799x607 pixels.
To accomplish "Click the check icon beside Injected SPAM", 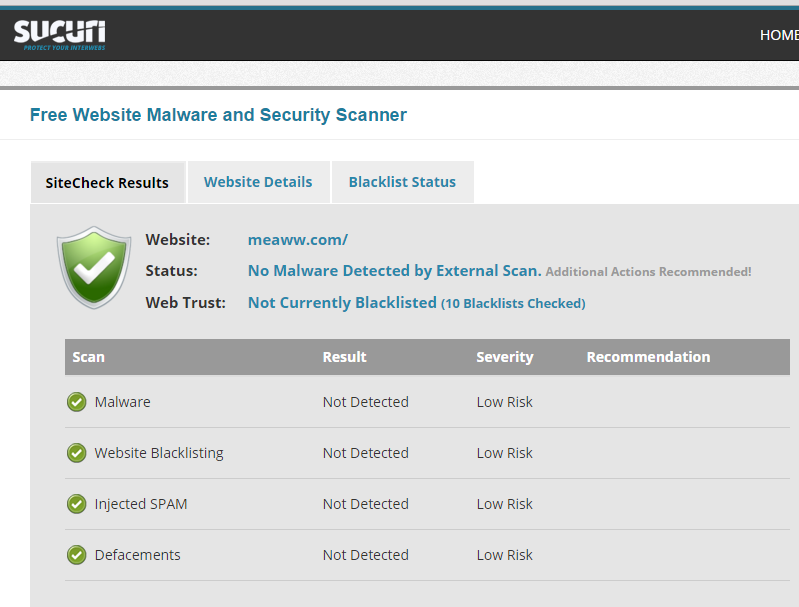I will click(x=76, y=504).
